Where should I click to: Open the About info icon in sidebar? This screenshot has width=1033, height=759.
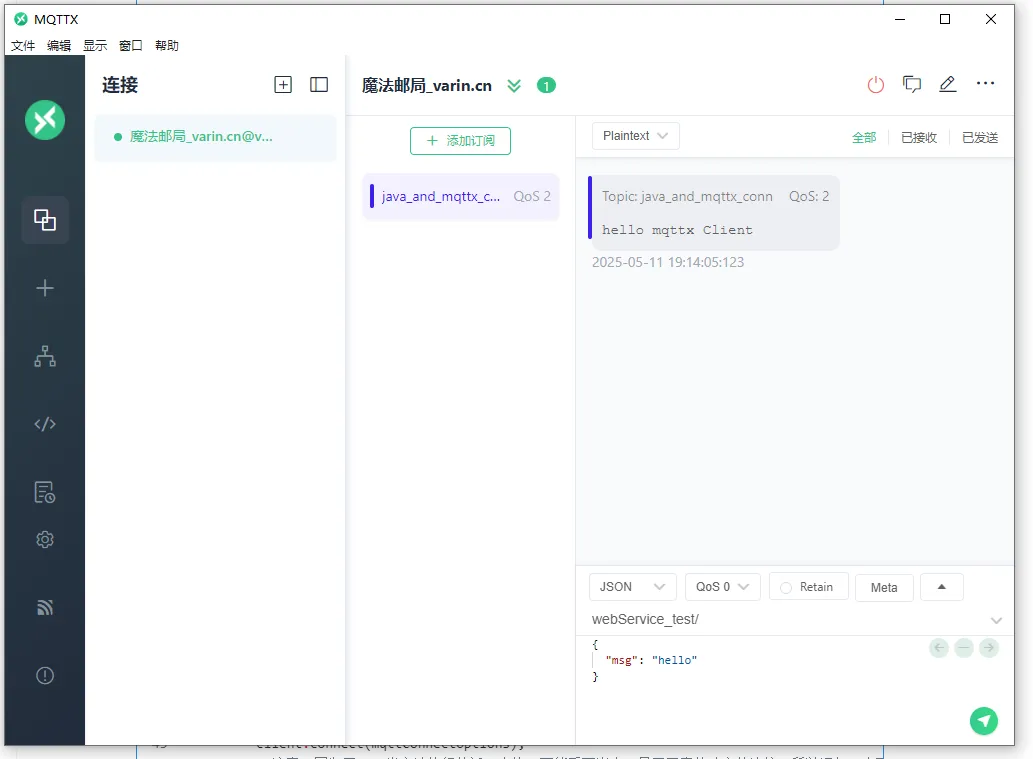point(45,675)
